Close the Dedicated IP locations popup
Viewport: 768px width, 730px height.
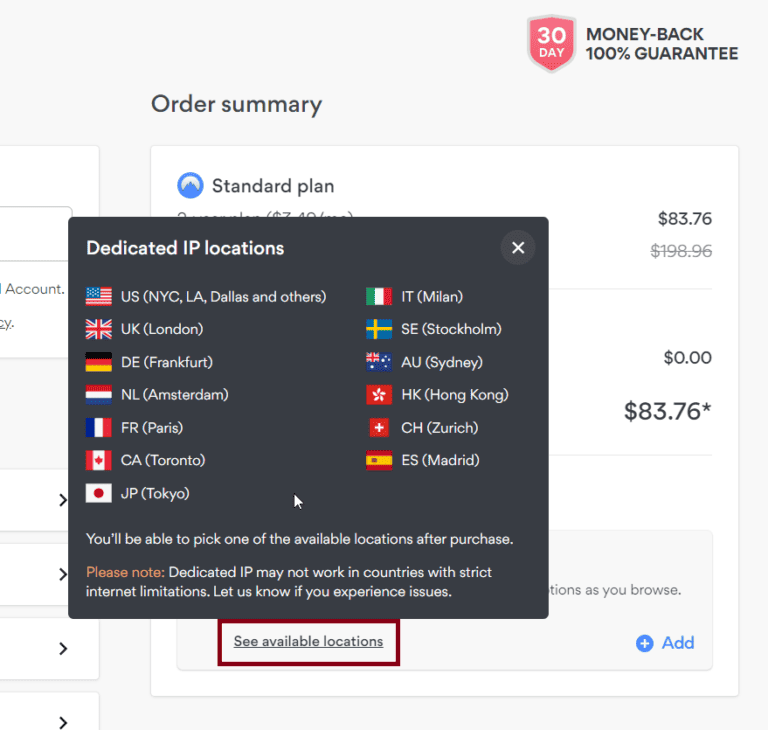coord(518,248)
